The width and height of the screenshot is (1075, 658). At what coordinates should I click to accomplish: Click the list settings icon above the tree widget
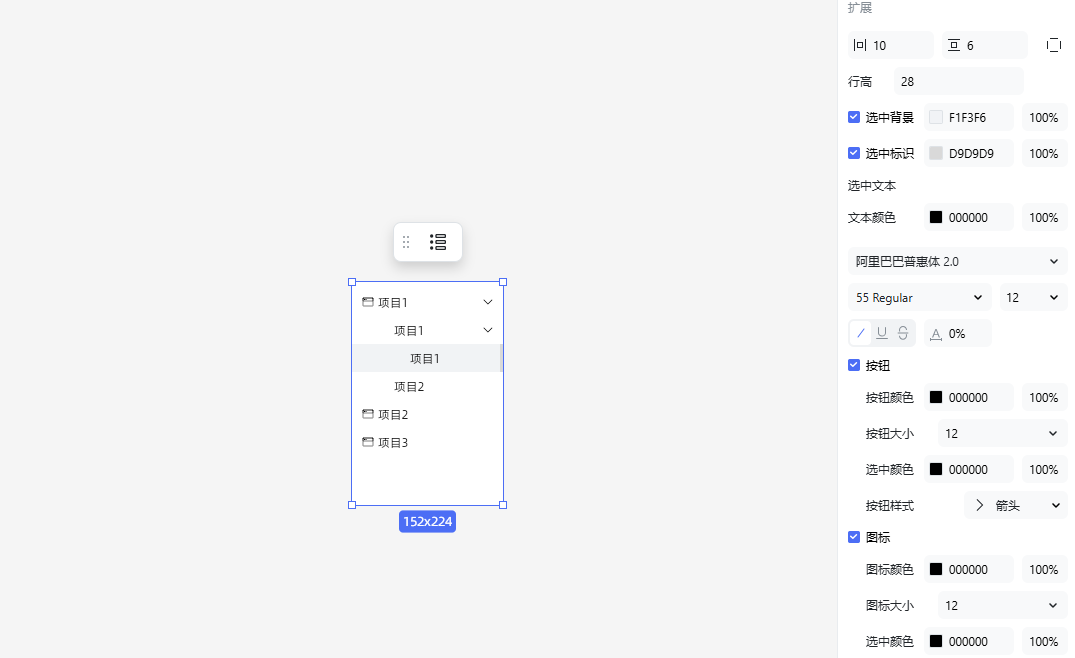pyautogui.click(x=438, y=241)
